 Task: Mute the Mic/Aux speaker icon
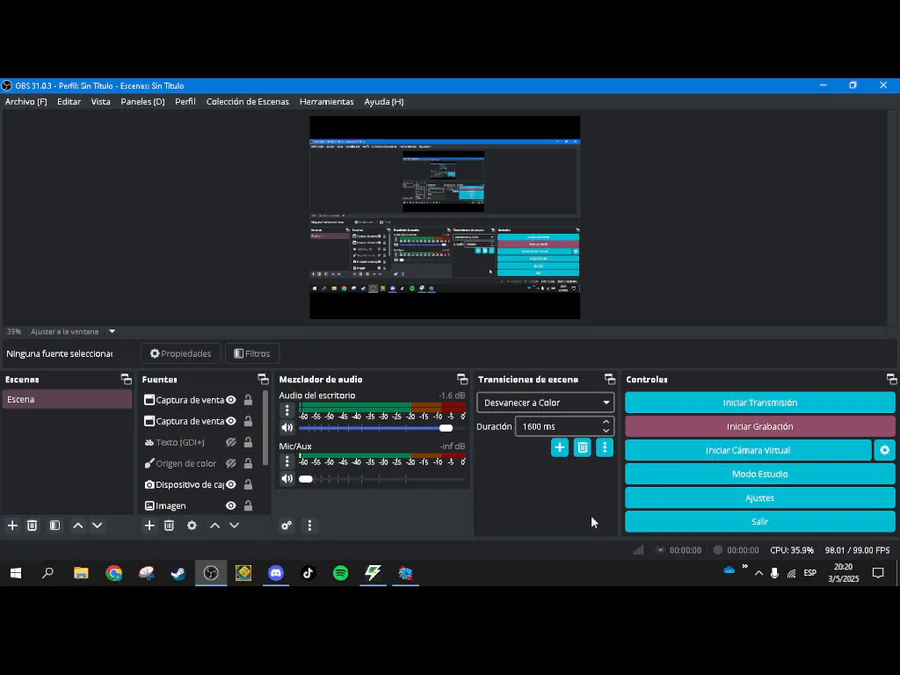(x=287, y=479)
